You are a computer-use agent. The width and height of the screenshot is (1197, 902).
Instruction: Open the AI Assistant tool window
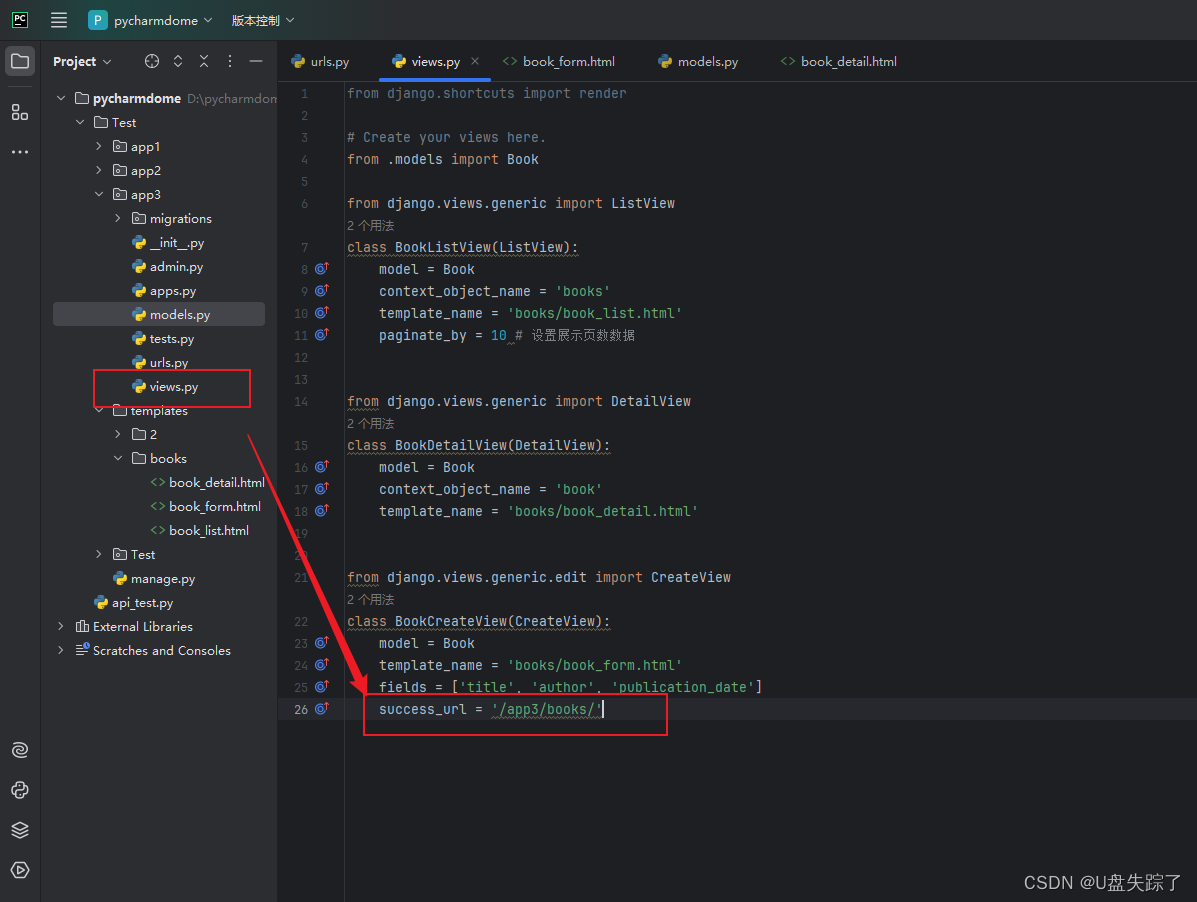[x=20, y=749]
